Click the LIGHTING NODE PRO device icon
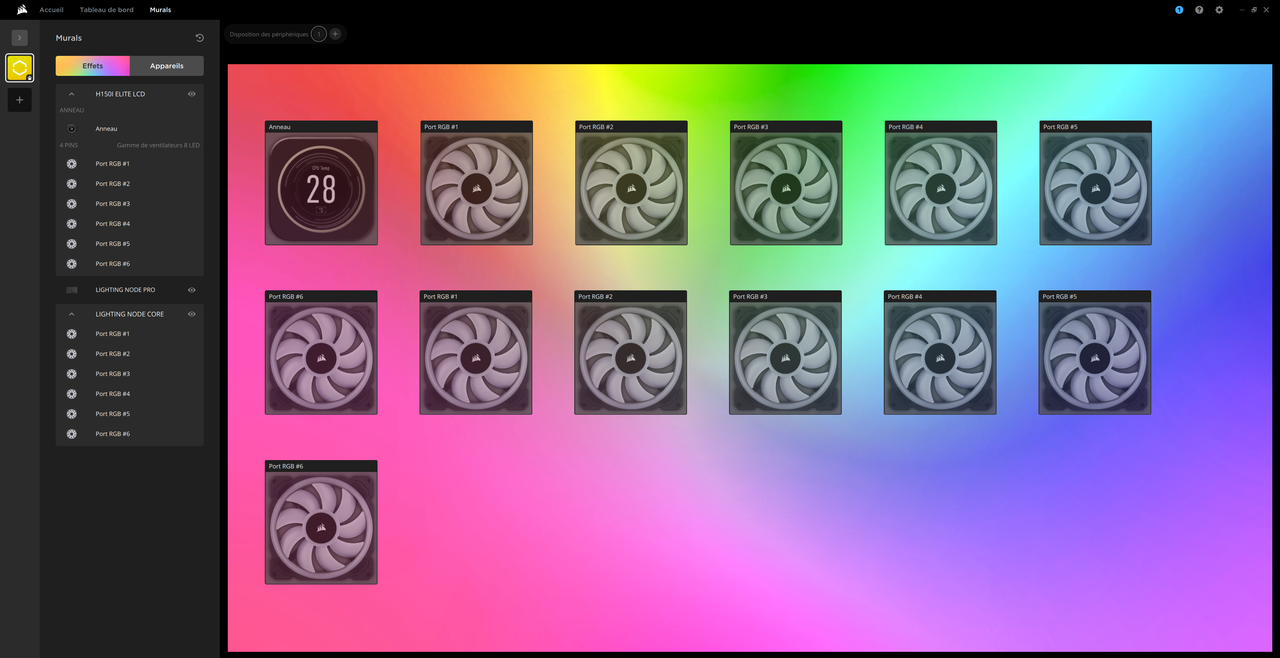Viewport: 1280px width, 658px height. pos(71,289)
